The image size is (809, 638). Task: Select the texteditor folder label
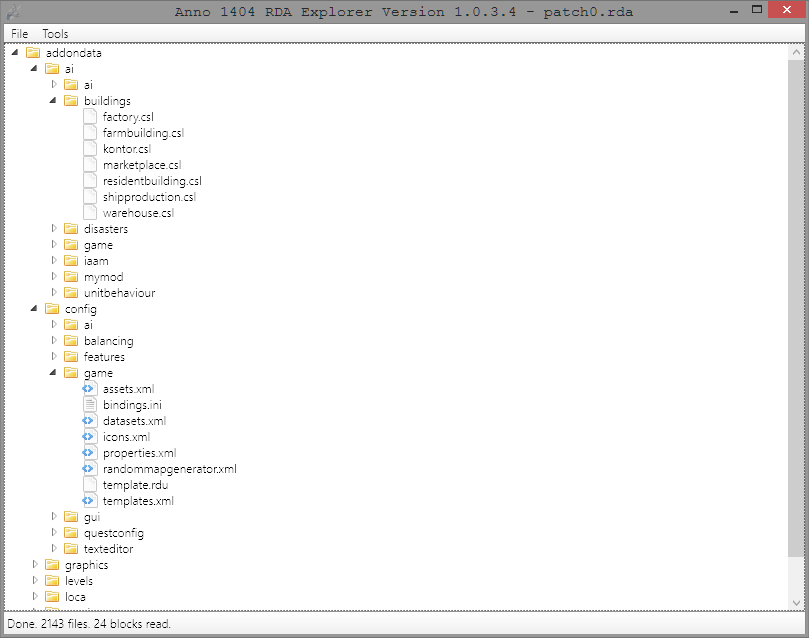click(108, 549)
